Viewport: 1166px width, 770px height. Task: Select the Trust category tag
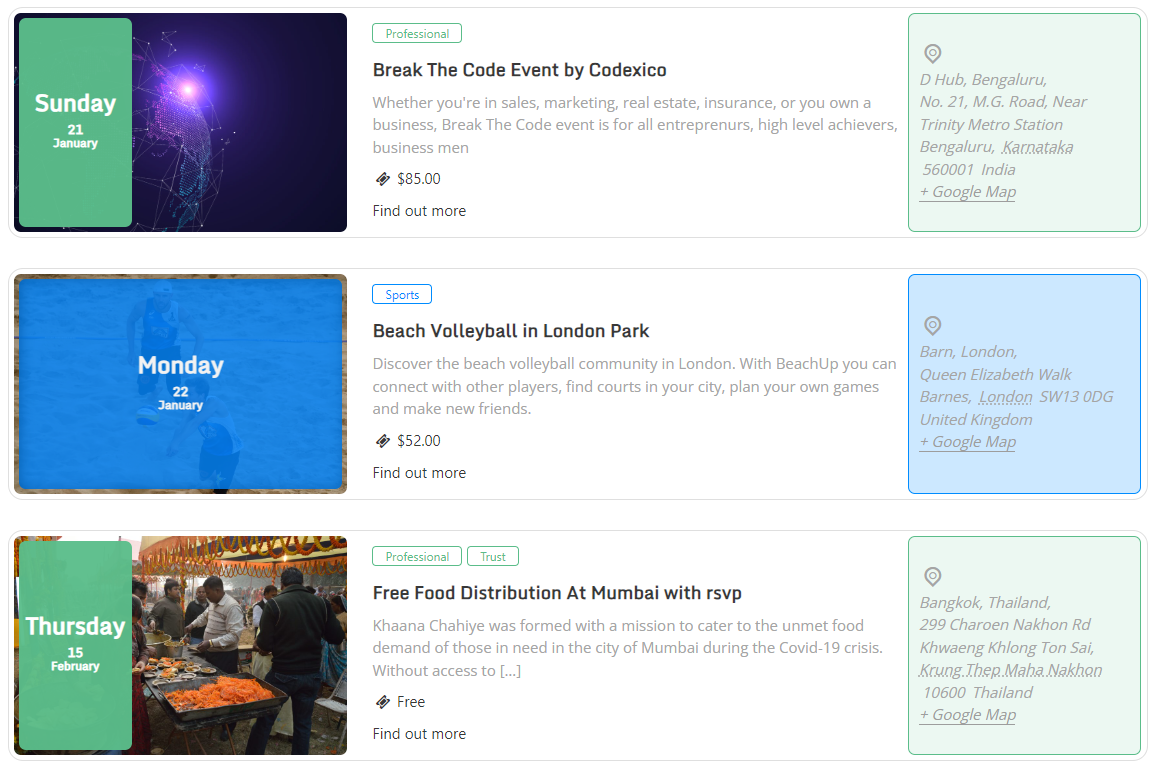pos(493,557)
